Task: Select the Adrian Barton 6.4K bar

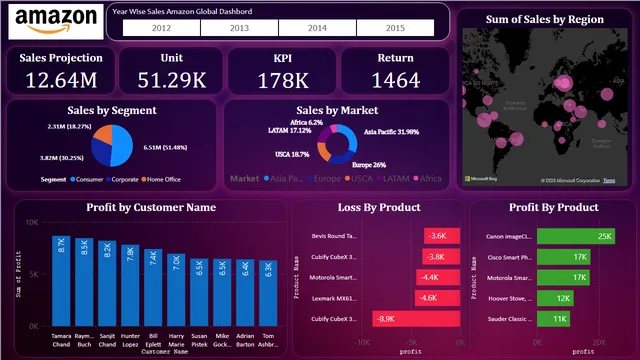Action: [245, 293]
